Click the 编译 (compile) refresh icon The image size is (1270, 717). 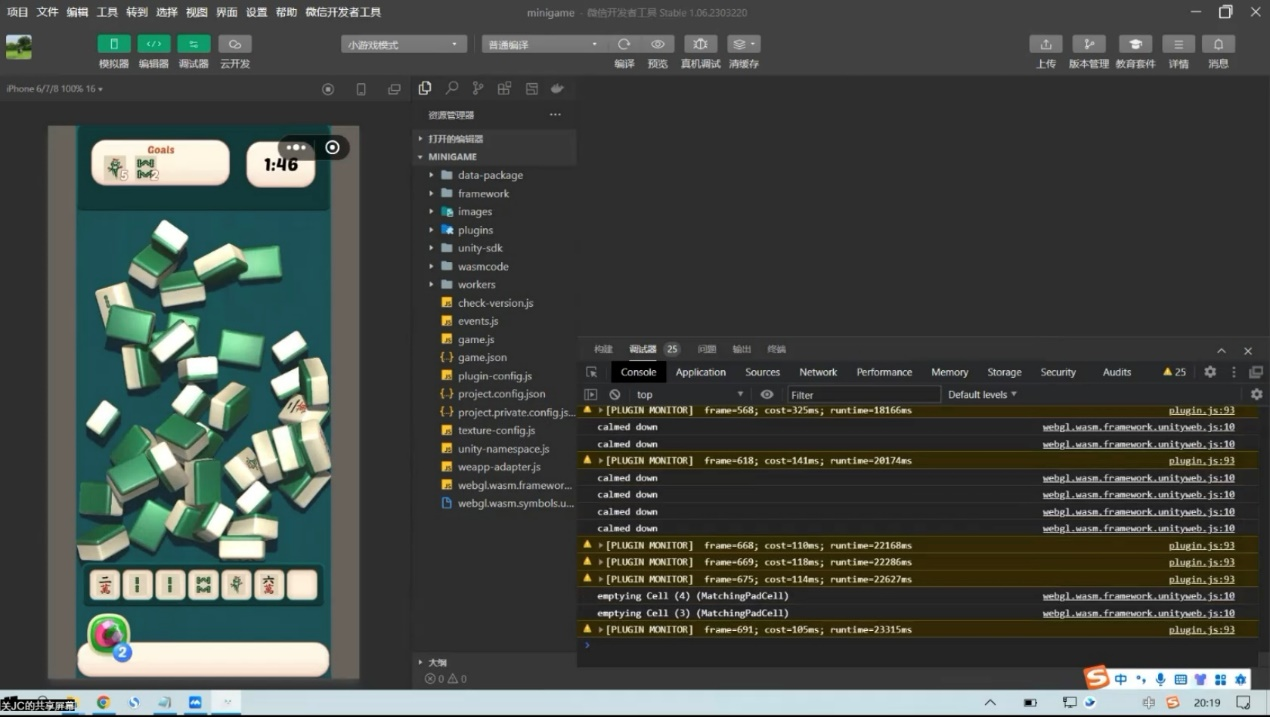point(624,45)
